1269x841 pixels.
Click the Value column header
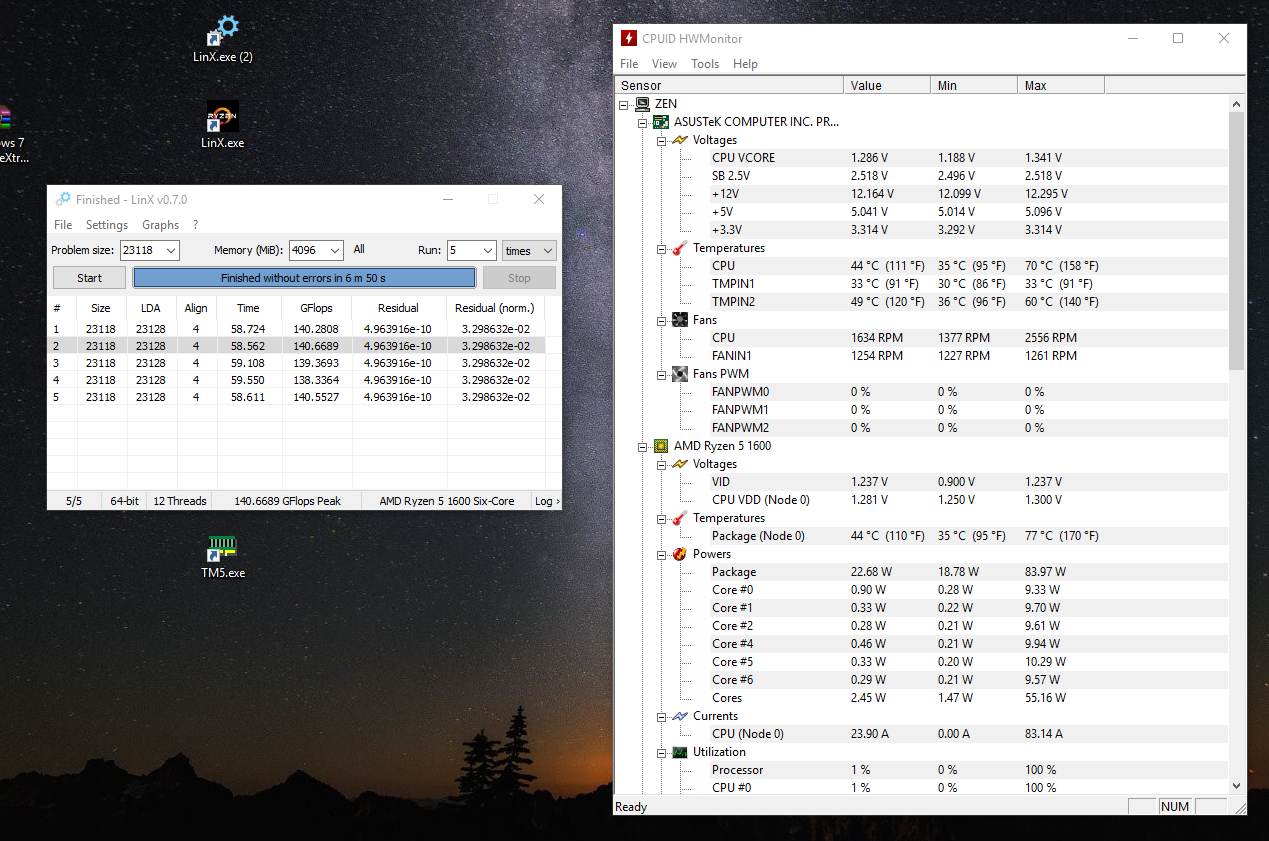click(x=887, y=85)
